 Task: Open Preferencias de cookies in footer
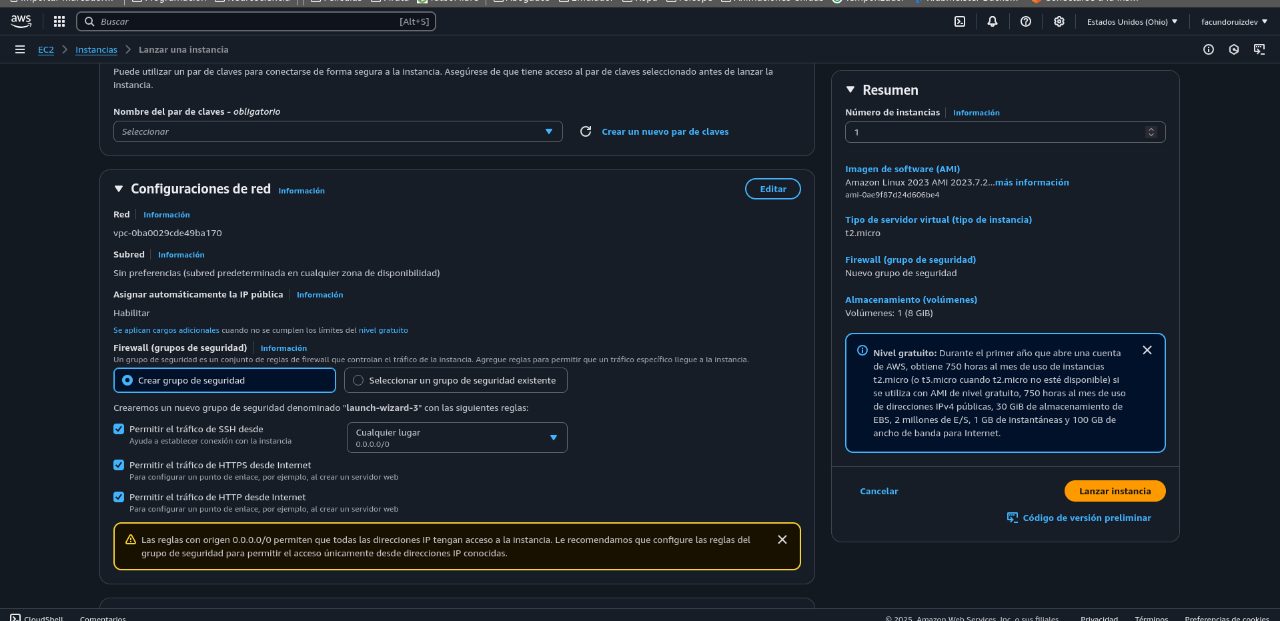(x=1227, y=618)
